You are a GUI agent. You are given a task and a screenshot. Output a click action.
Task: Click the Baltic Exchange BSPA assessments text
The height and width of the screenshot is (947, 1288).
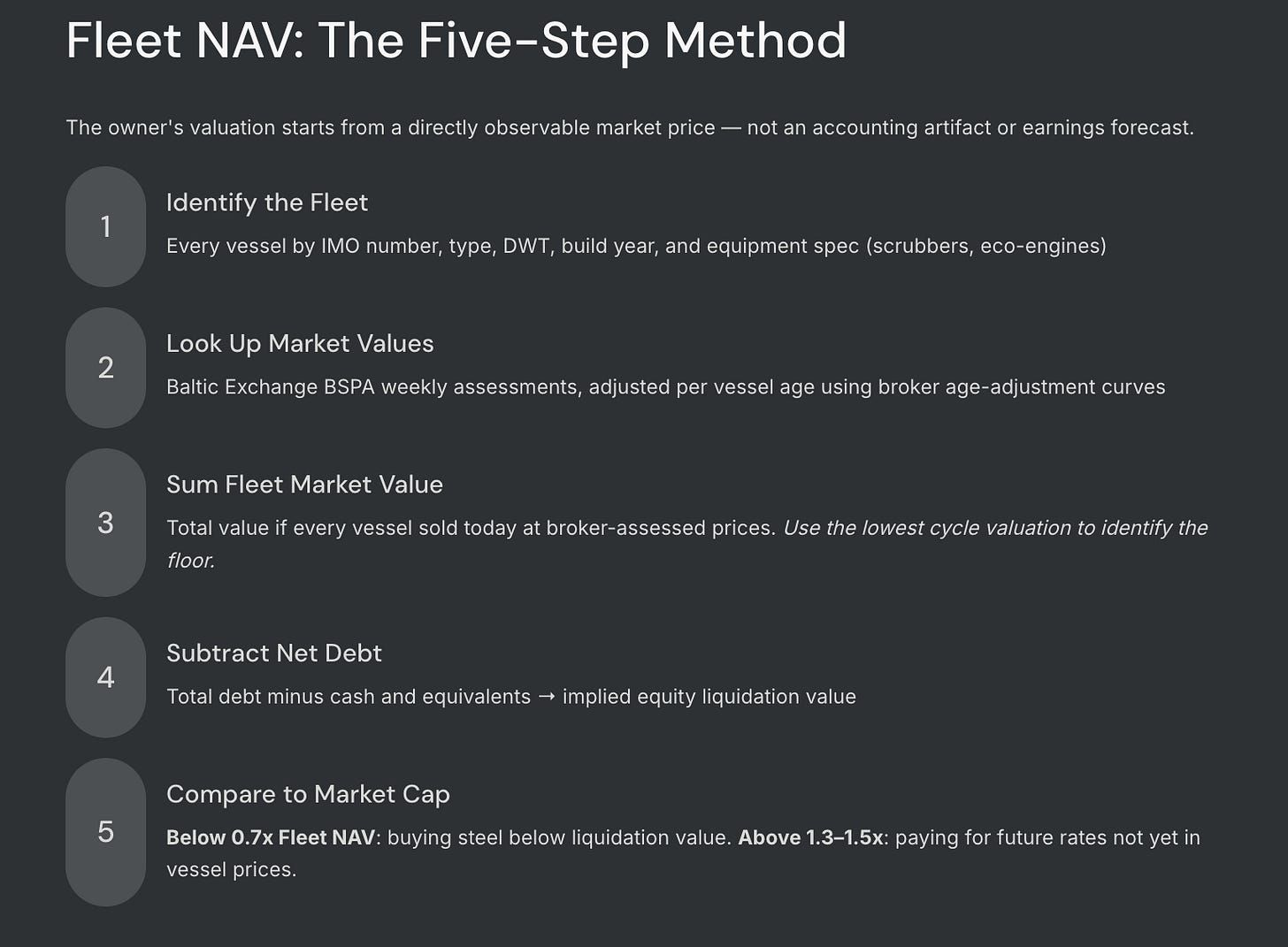tap(665, 387)
